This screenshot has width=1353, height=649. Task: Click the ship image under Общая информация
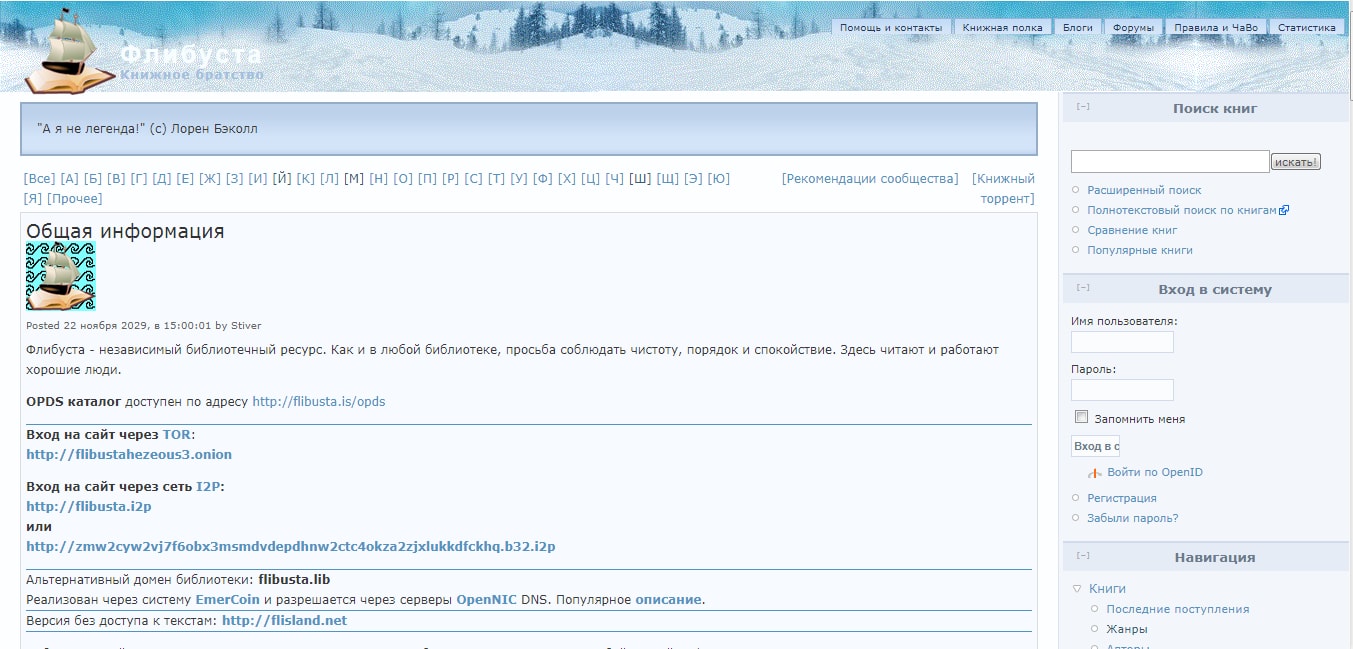click(61, 276)
